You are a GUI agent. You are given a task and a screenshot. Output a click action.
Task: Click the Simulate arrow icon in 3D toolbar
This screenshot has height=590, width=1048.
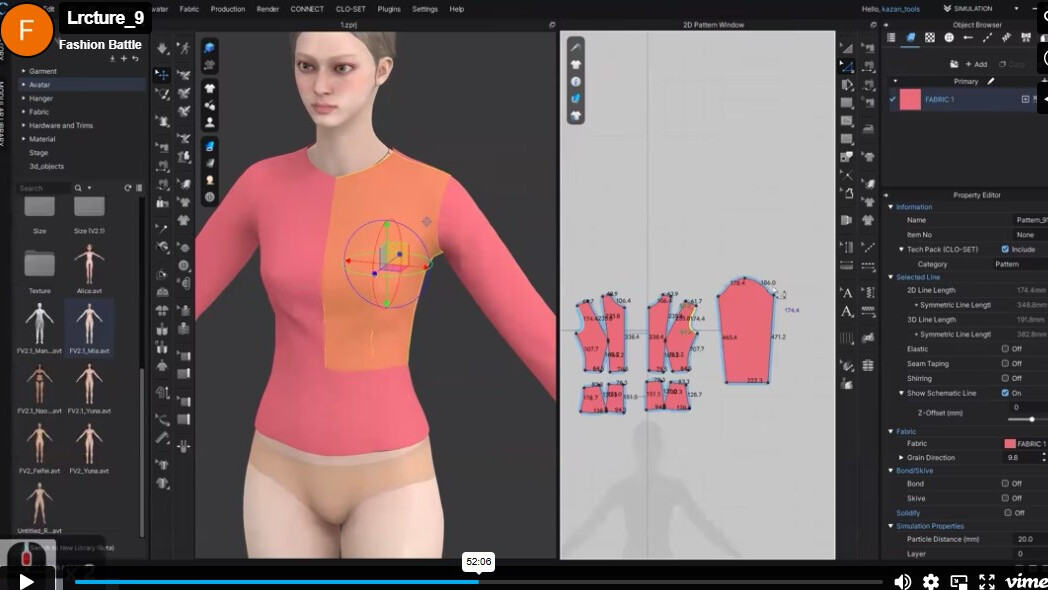pyautogui.click(x=162, y=48)
